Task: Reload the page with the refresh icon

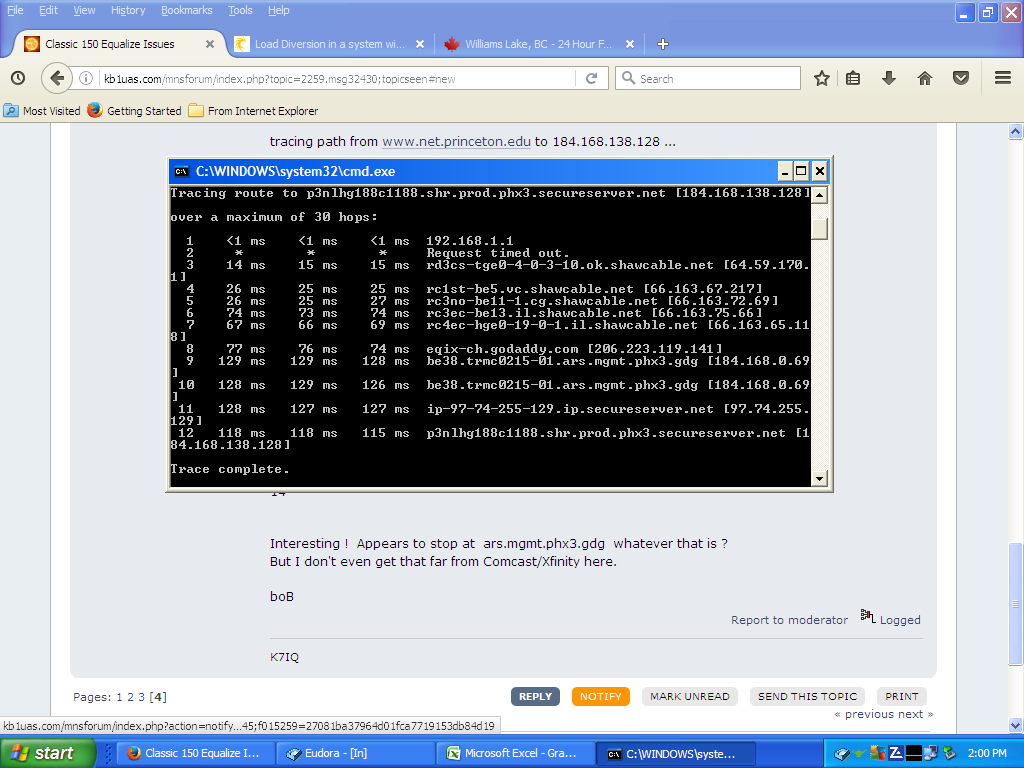Action: [591, 78]
